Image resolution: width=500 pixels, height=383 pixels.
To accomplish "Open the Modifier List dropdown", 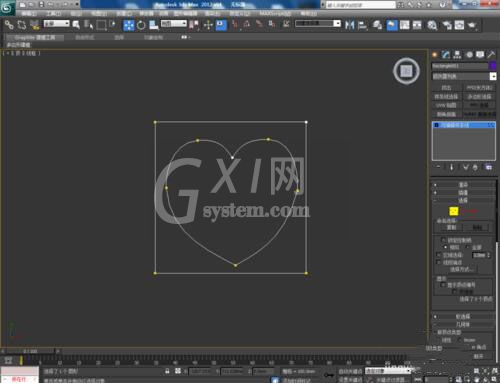I will [464, 76].
